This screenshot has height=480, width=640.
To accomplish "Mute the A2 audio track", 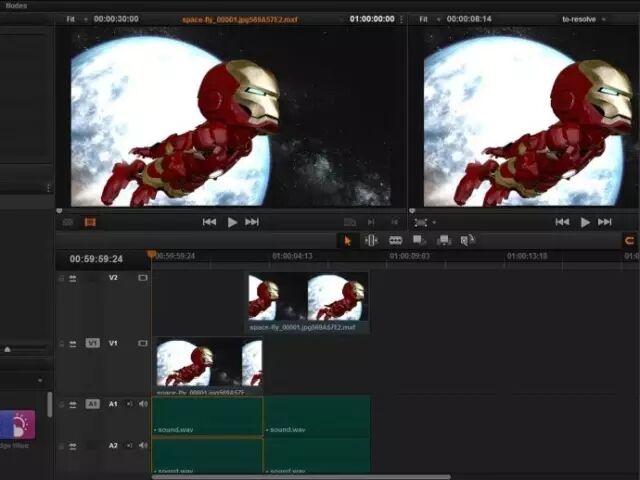I will click(143, 445).
